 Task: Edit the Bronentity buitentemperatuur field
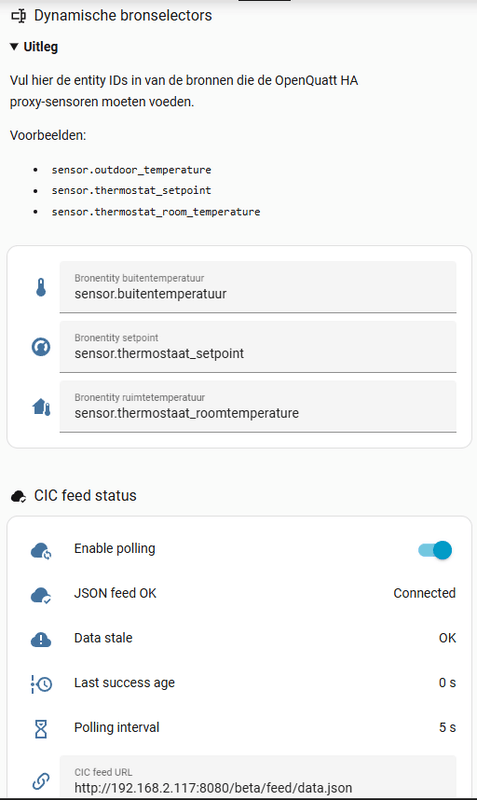pos(258,287)
